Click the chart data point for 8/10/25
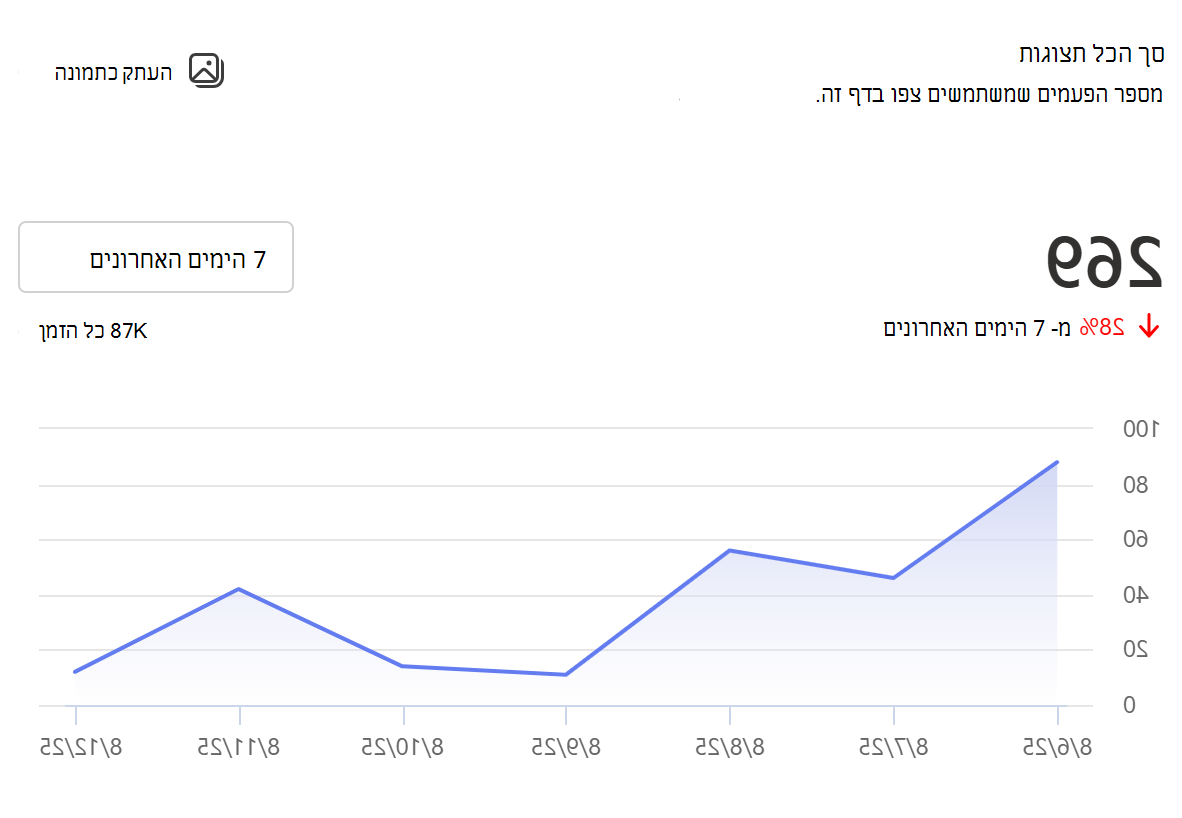This screenshot has width=1182, height=818. 402,666
